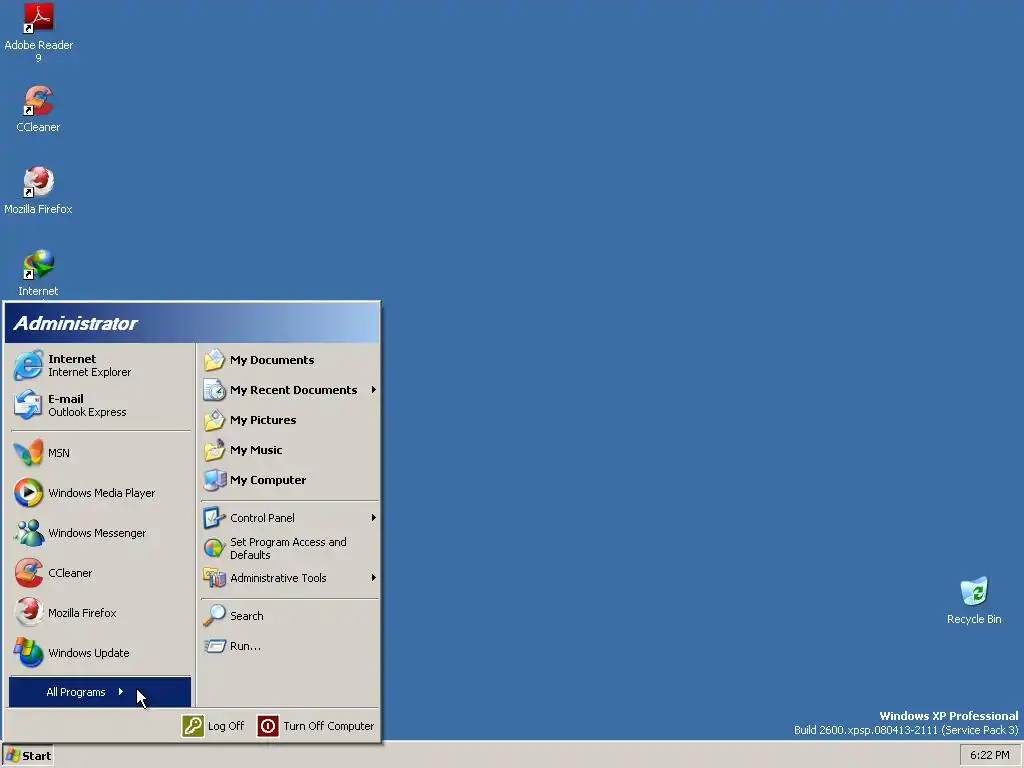Click the Control Panel icon
The width and height of the screenshot is (1024, 768).
pos(214,518)
